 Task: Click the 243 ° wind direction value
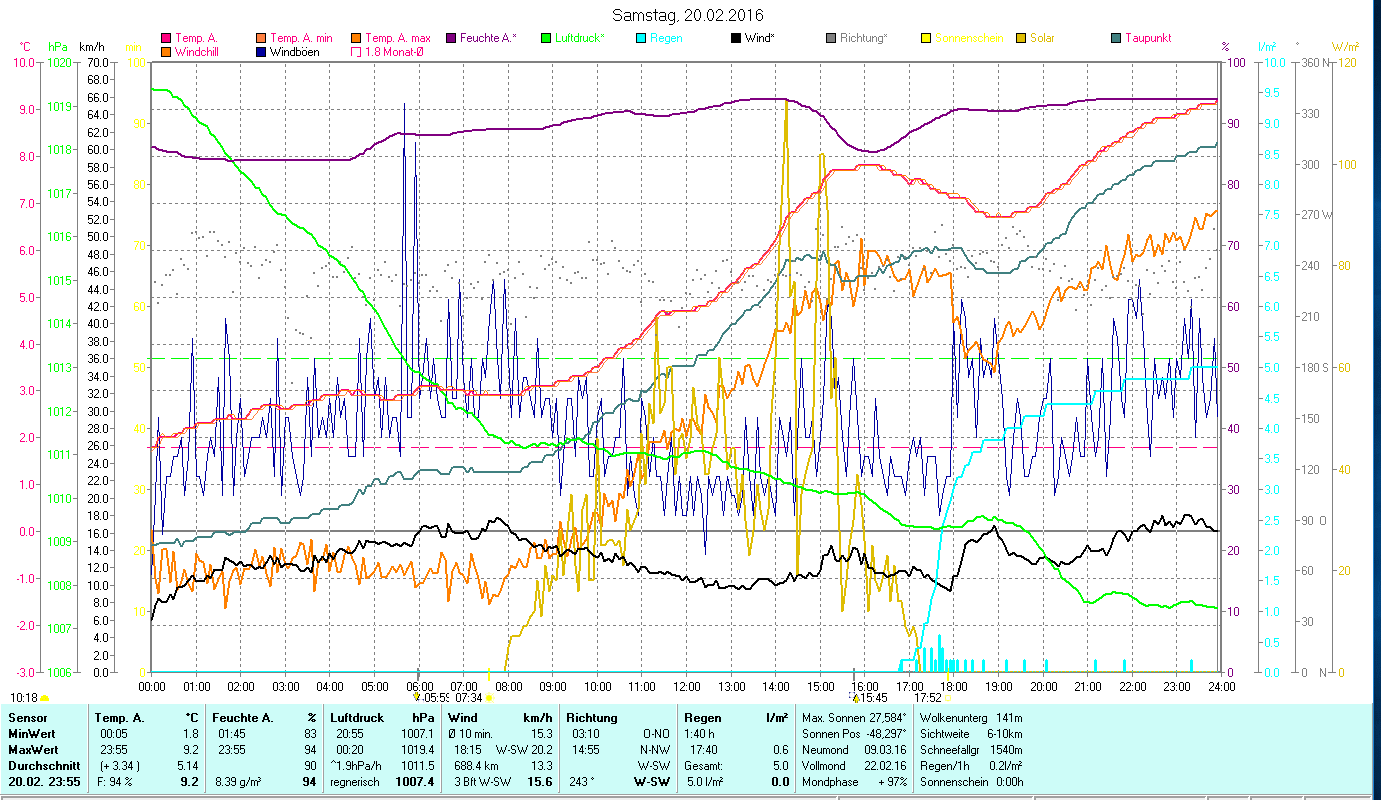(x=580, y=782)
